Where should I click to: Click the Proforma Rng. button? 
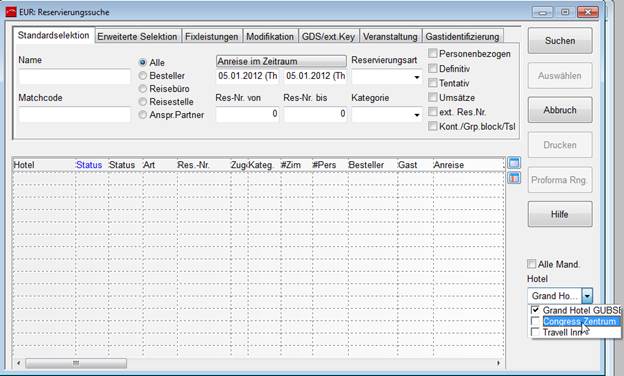pos(560,180)
